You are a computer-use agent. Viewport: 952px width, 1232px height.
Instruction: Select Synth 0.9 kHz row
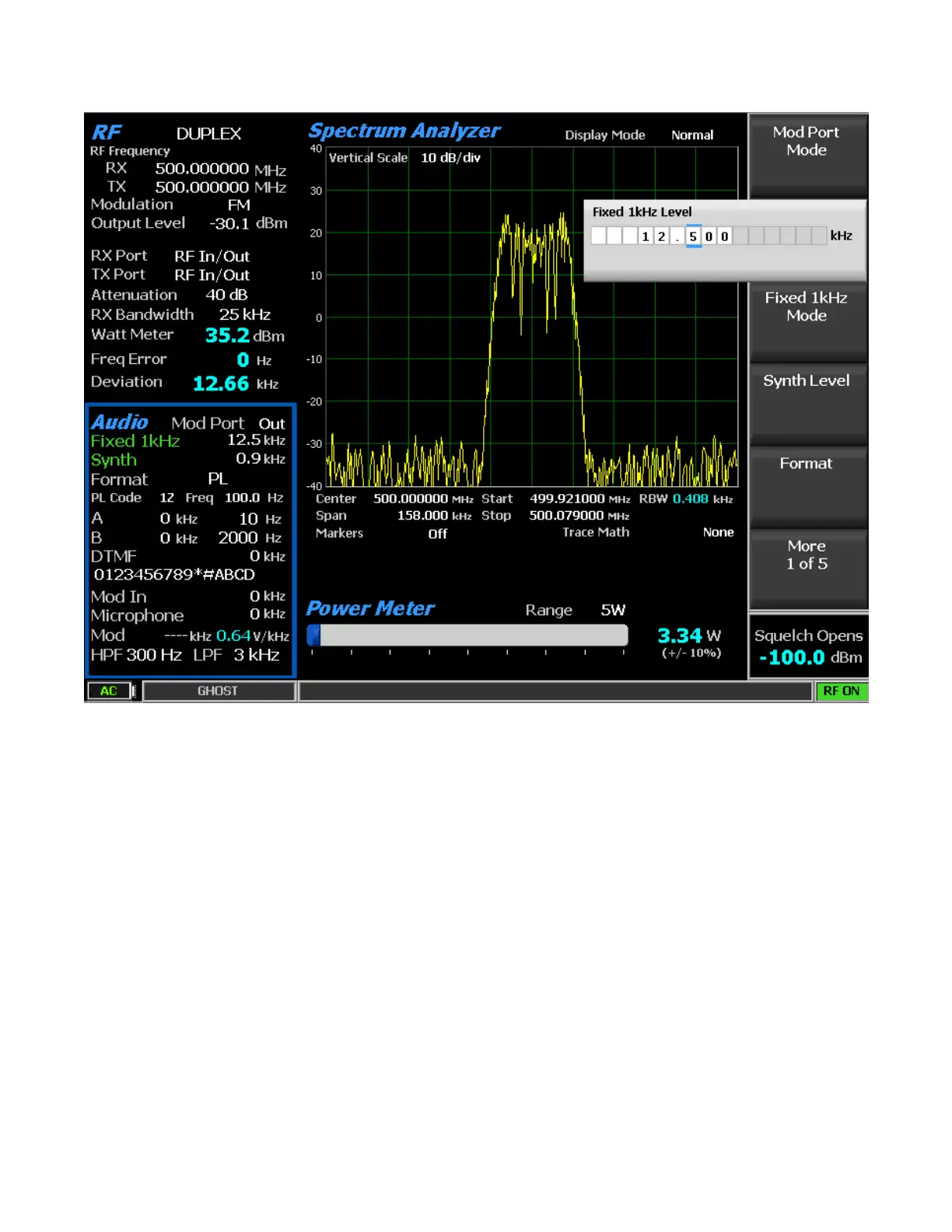[188, 460]
